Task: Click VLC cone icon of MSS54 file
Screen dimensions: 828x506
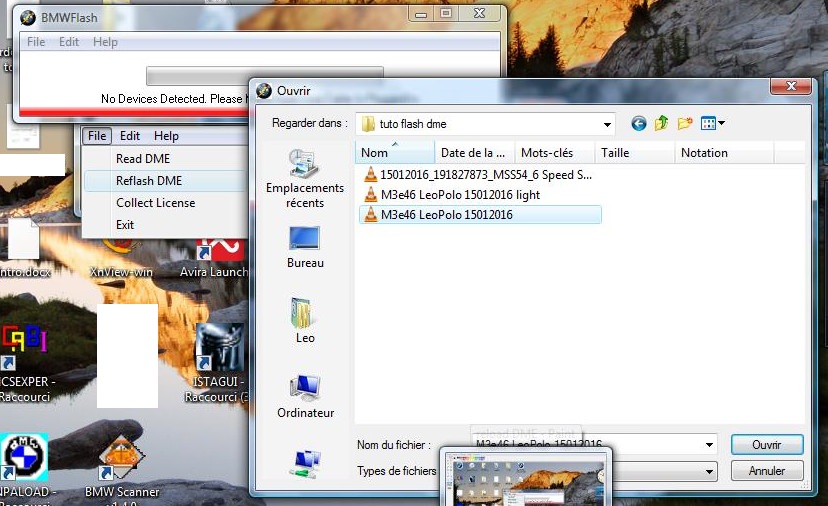Action: 371,174
